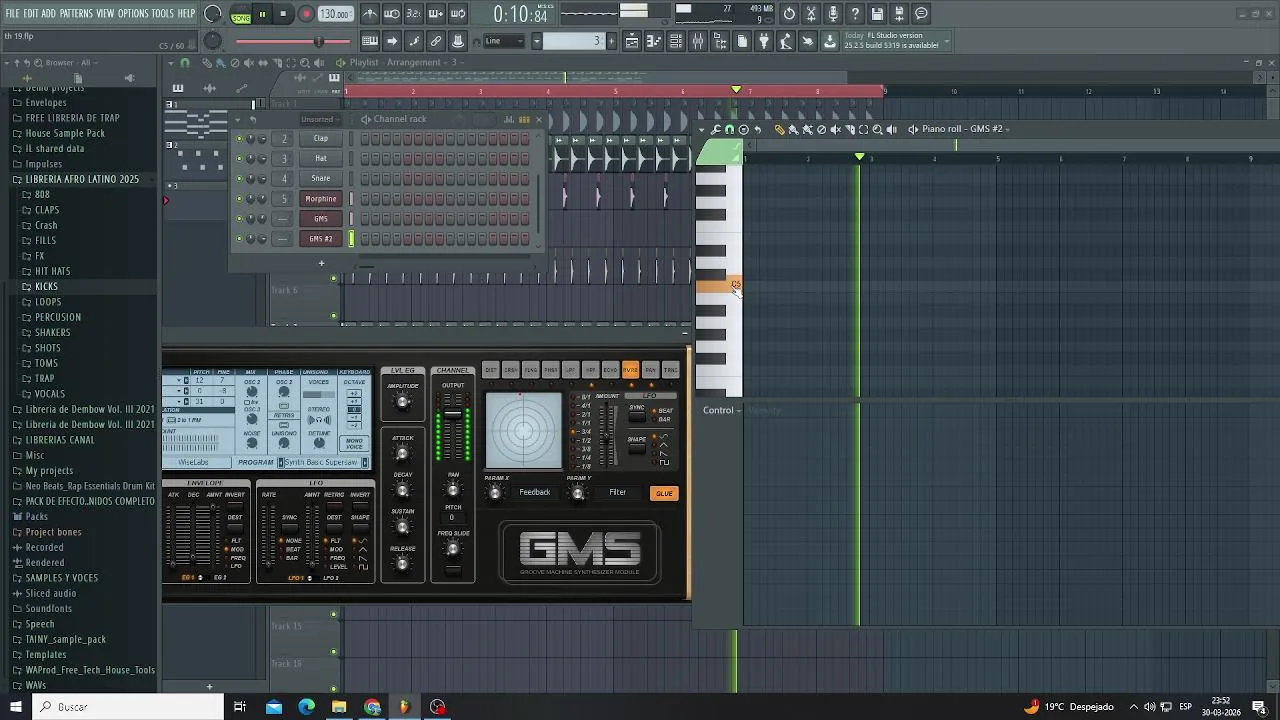This screenshot has height=720, width=1280.
Task: Click the 130.000 tempo field
Action: (335, 14)
